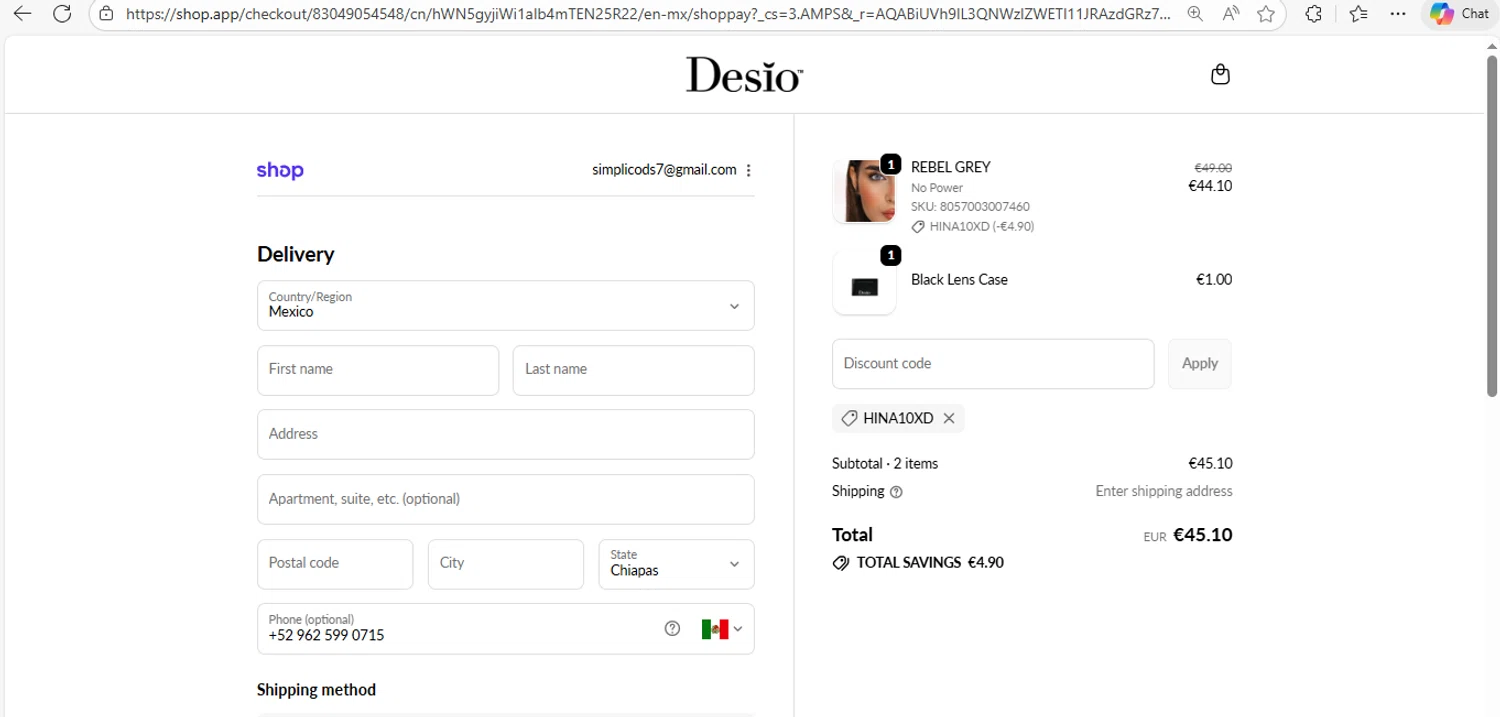Screen dimensions: 1500x717
Task: Click the Delivery heading
Action: [x=296, y=254]
